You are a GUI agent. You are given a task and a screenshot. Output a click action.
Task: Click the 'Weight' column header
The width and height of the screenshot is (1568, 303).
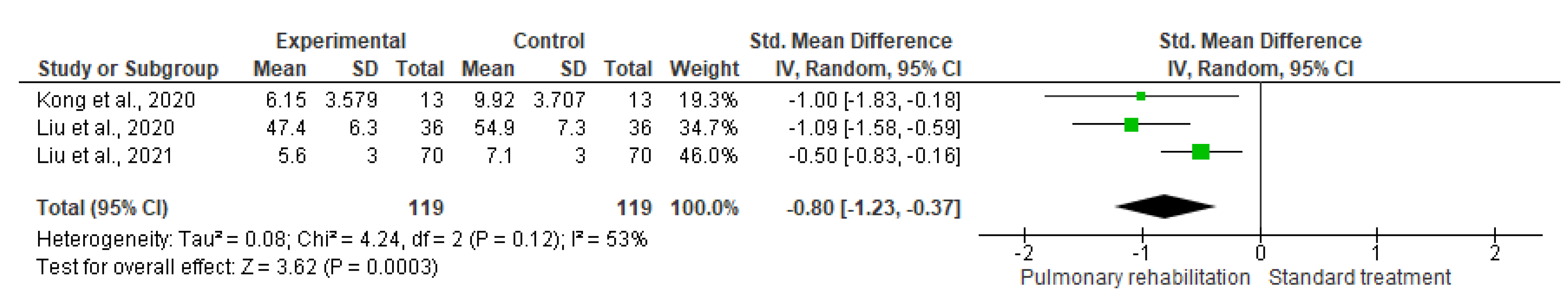[x=704, y=69]
